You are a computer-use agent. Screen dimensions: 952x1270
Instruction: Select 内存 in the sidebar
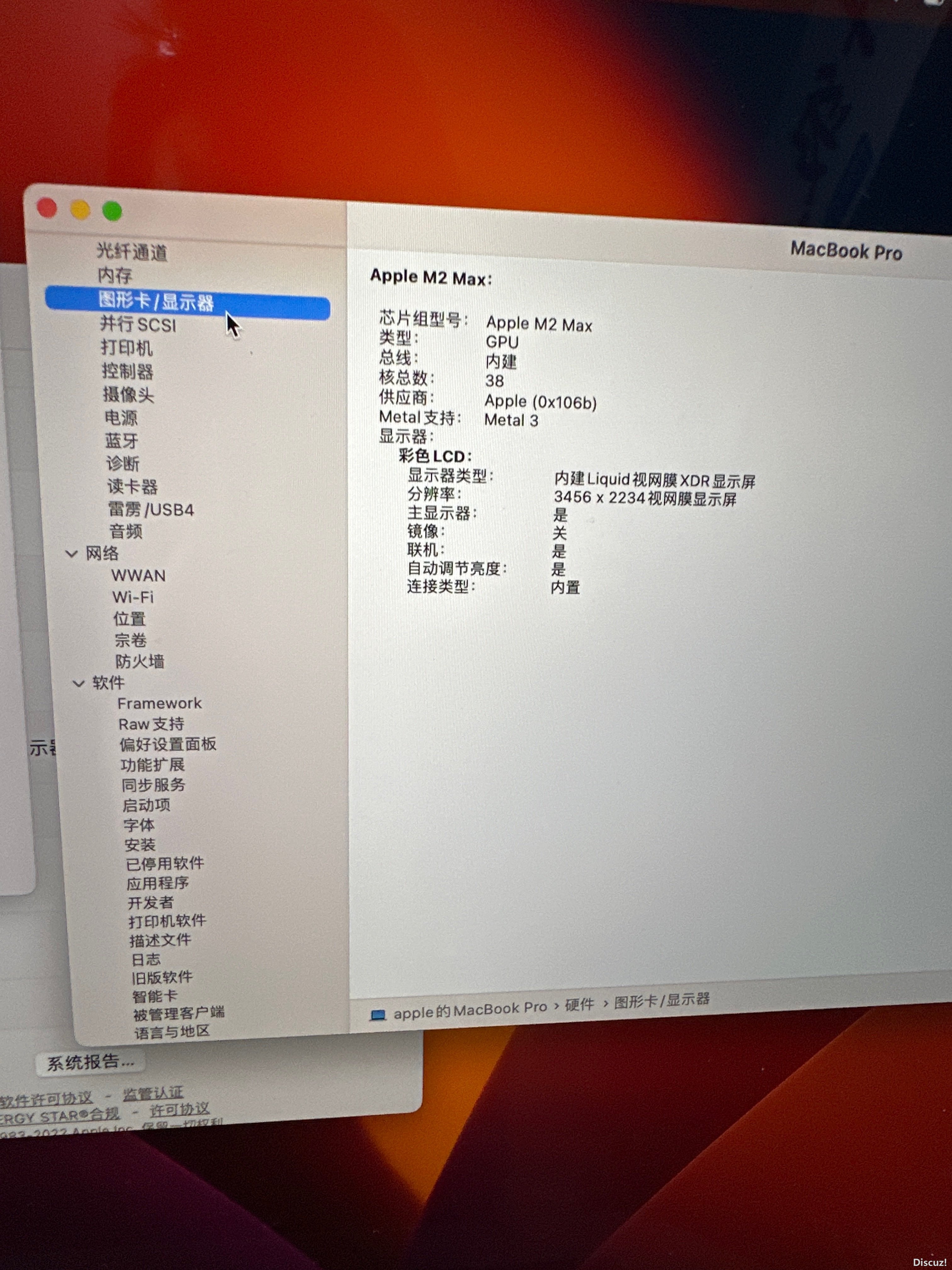point(115,275)
